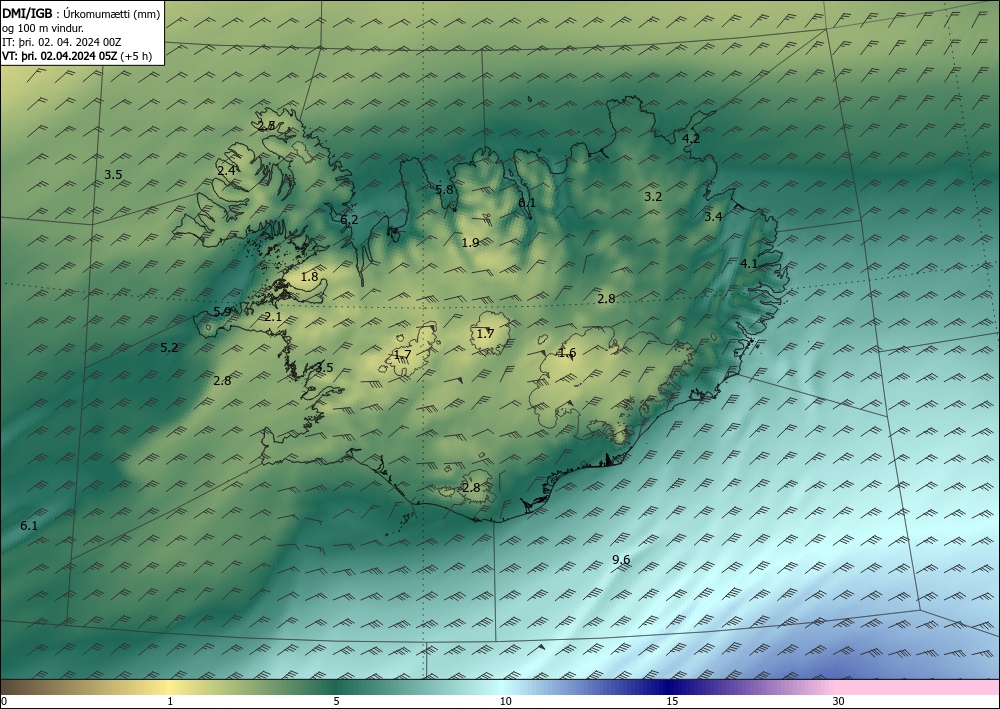Click the 4.2 value on the map
This screenshot has height=709, width=1000.
[691, 138]
